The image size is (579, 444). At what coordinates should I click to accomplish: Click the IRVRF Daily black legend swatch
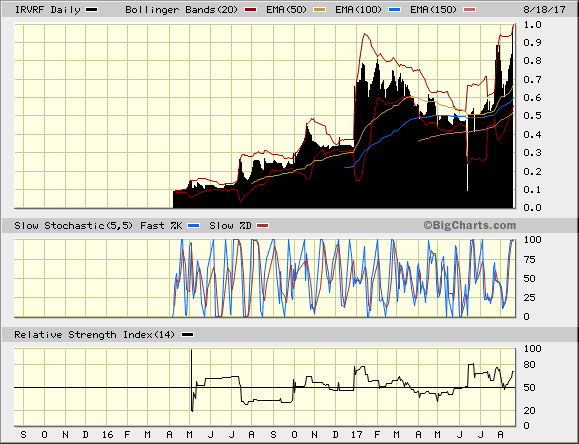91,10
